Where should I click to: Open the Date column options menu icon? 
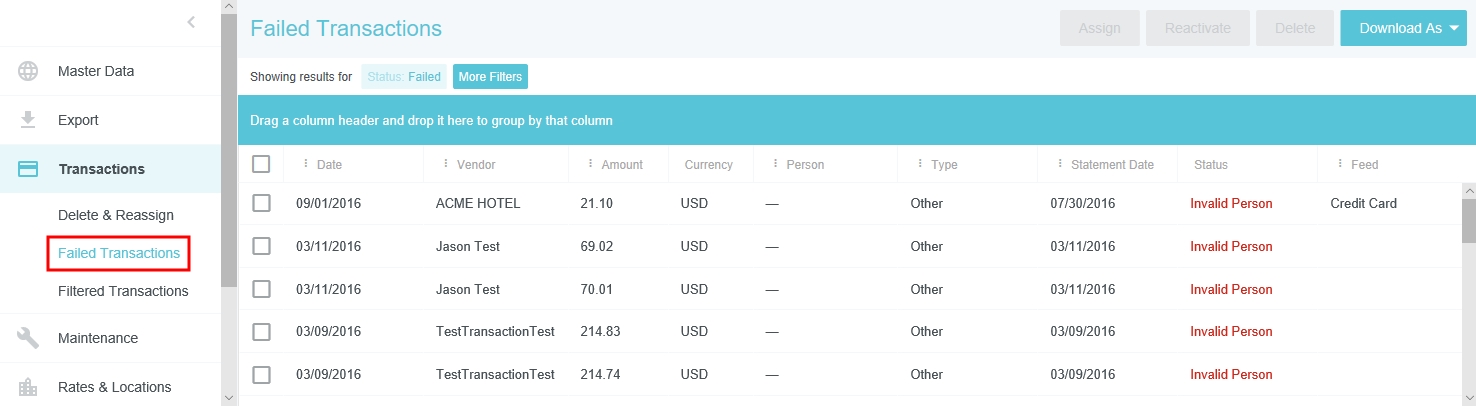pyautogui.click(x=306, y=164)
